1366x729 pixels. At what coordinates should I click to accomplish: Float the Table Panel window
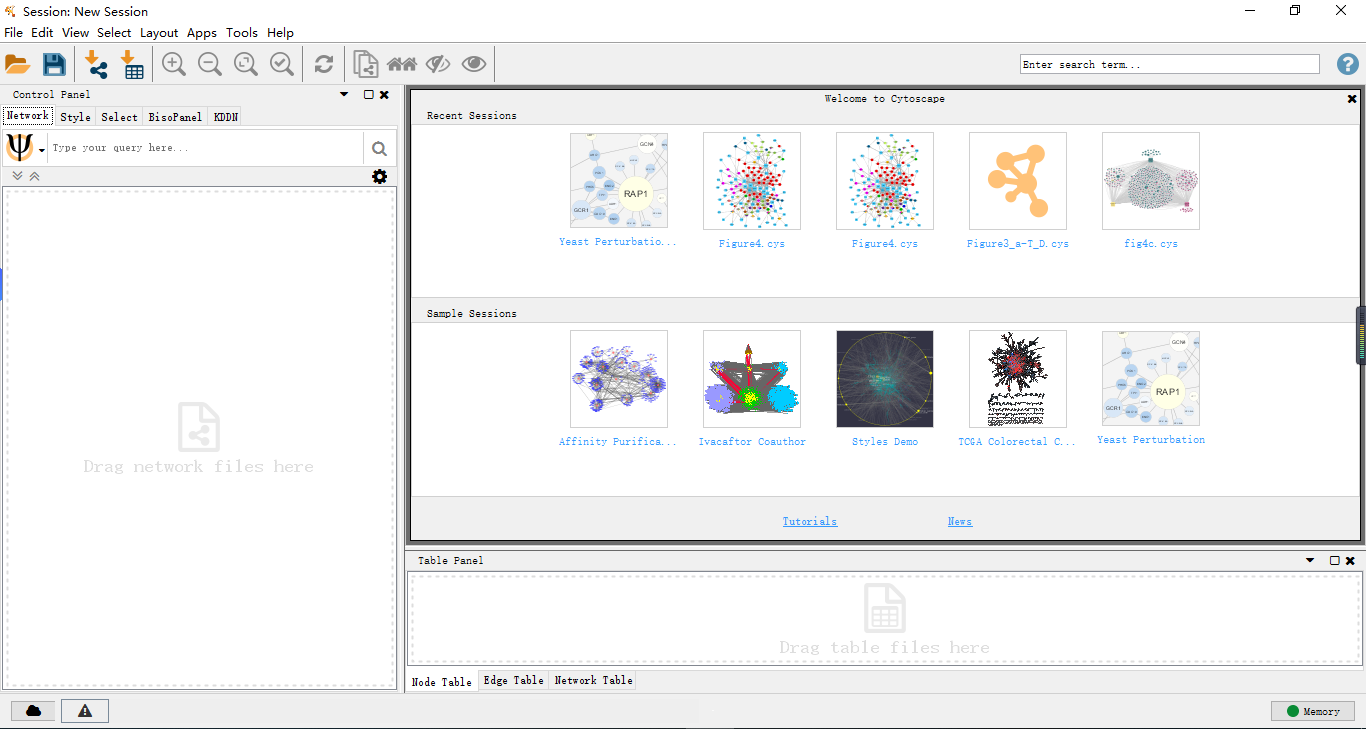pyautogui.click(x=1334, y=561)
